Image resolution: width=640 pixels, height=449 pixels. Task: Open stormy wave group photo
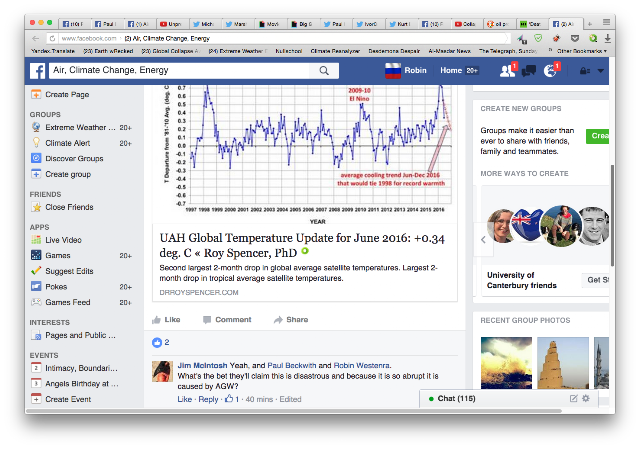click(x=506, y=362)
